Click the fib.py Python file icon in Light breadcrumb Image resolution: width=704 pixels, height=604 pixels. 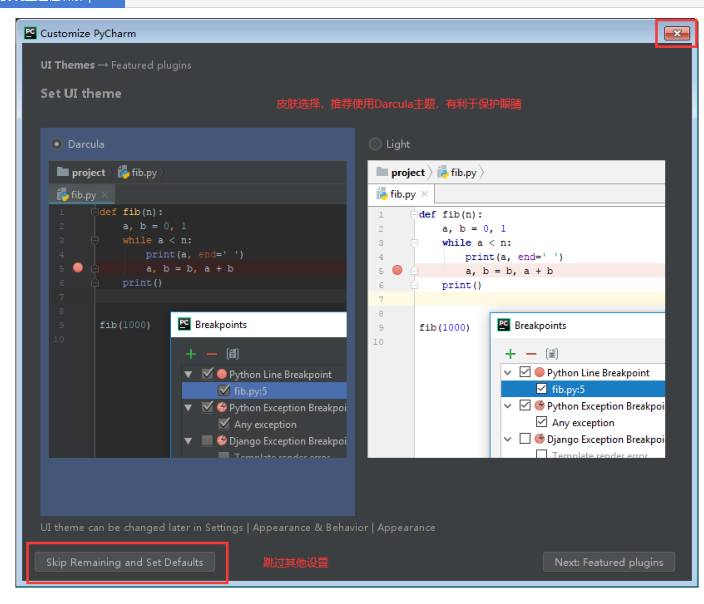pos(443,172)
